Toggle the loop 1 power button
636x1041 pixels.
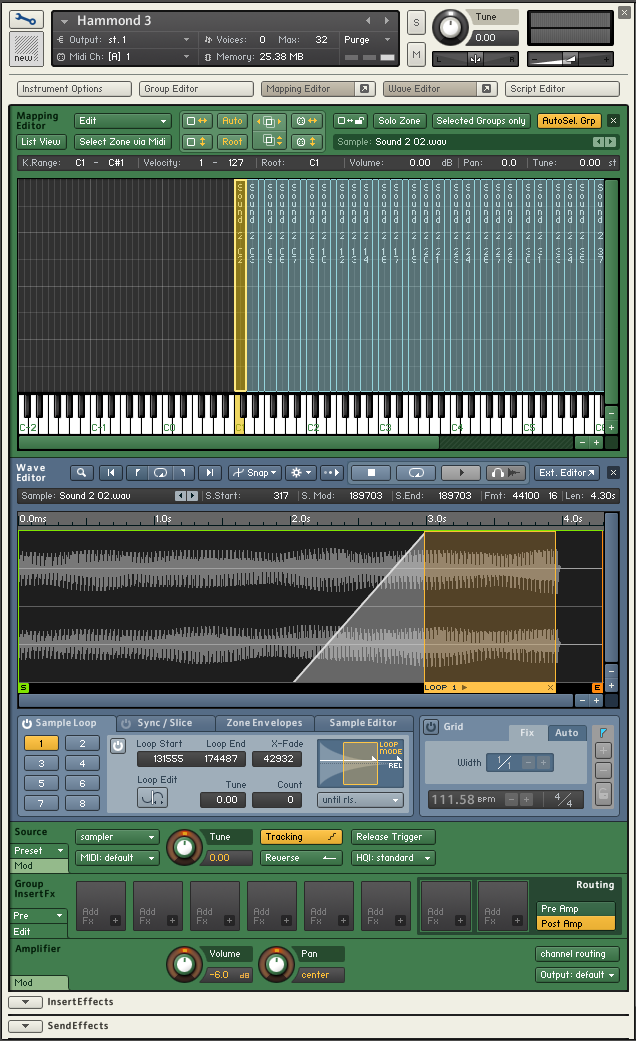point(118,746)
